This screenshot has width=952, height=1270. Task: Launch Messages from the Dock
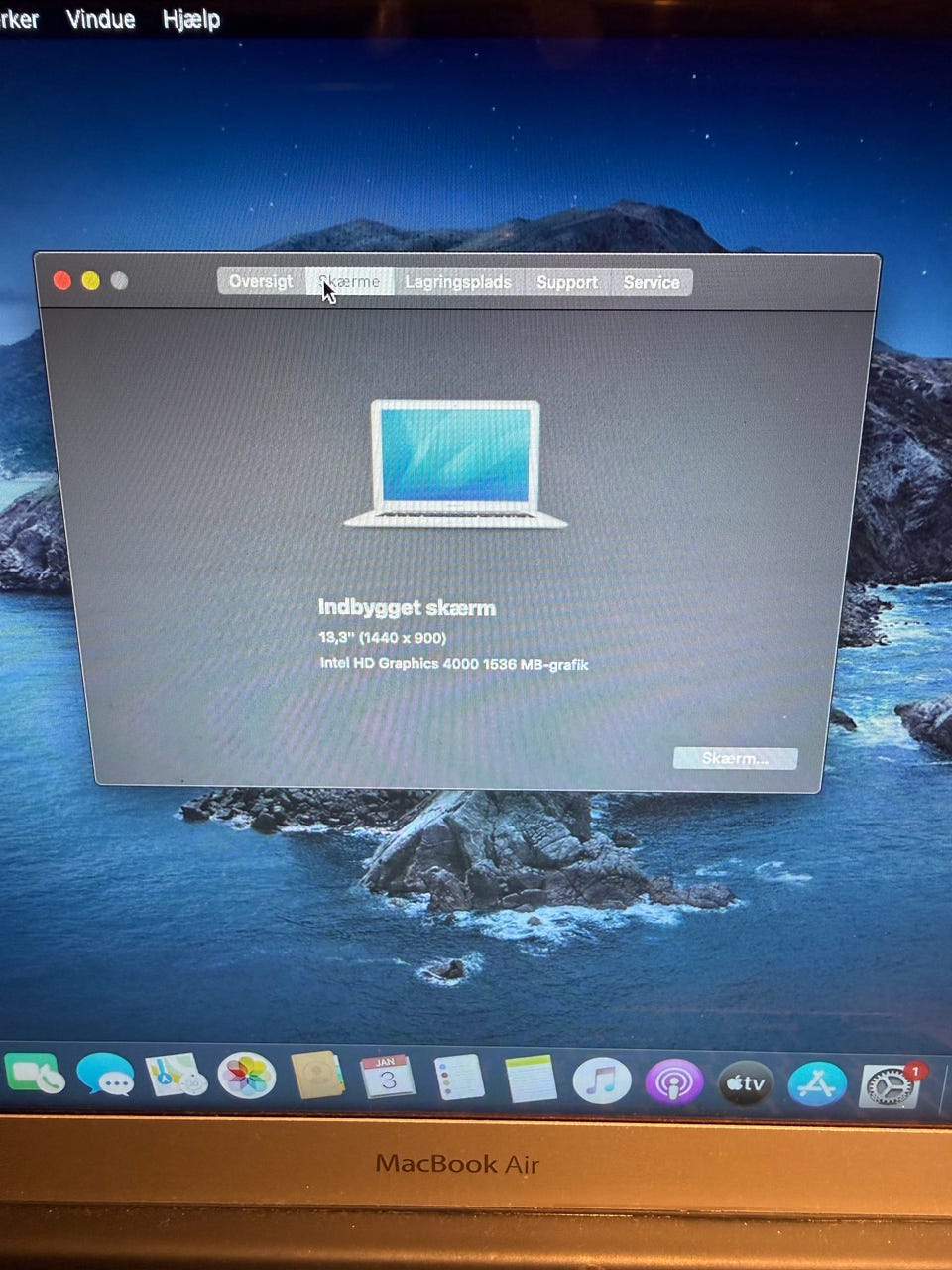[x=105, y=1077]
